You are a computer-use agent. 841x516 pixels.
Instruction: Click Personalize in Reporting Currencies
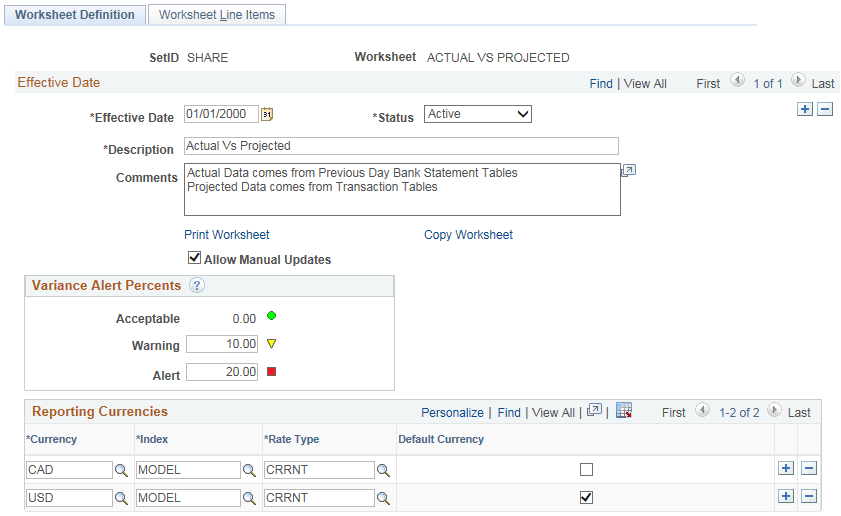(452, 412)
